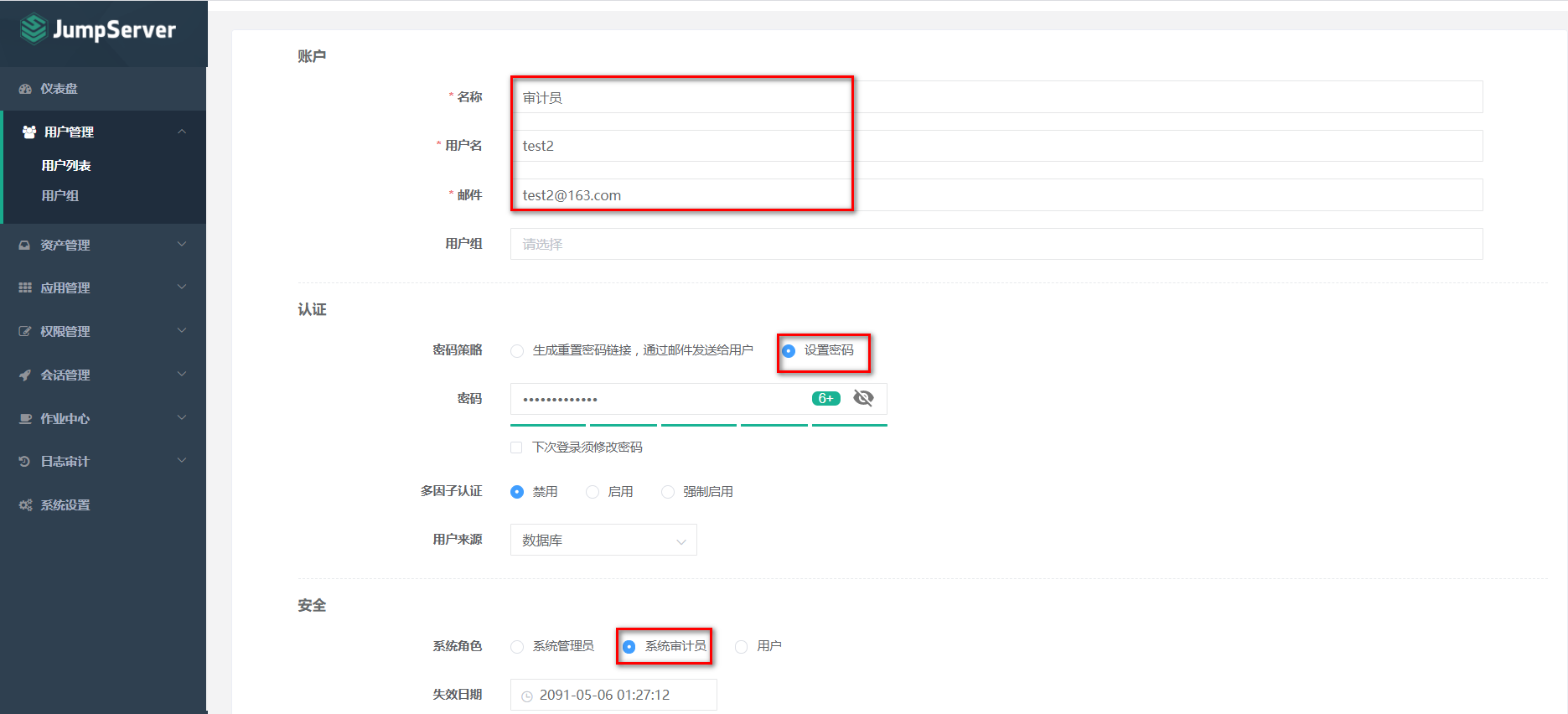Viewport: 1568px width, 714px height.
Task: Click the 资产管理 inbox icon
Action: (25, 246)
